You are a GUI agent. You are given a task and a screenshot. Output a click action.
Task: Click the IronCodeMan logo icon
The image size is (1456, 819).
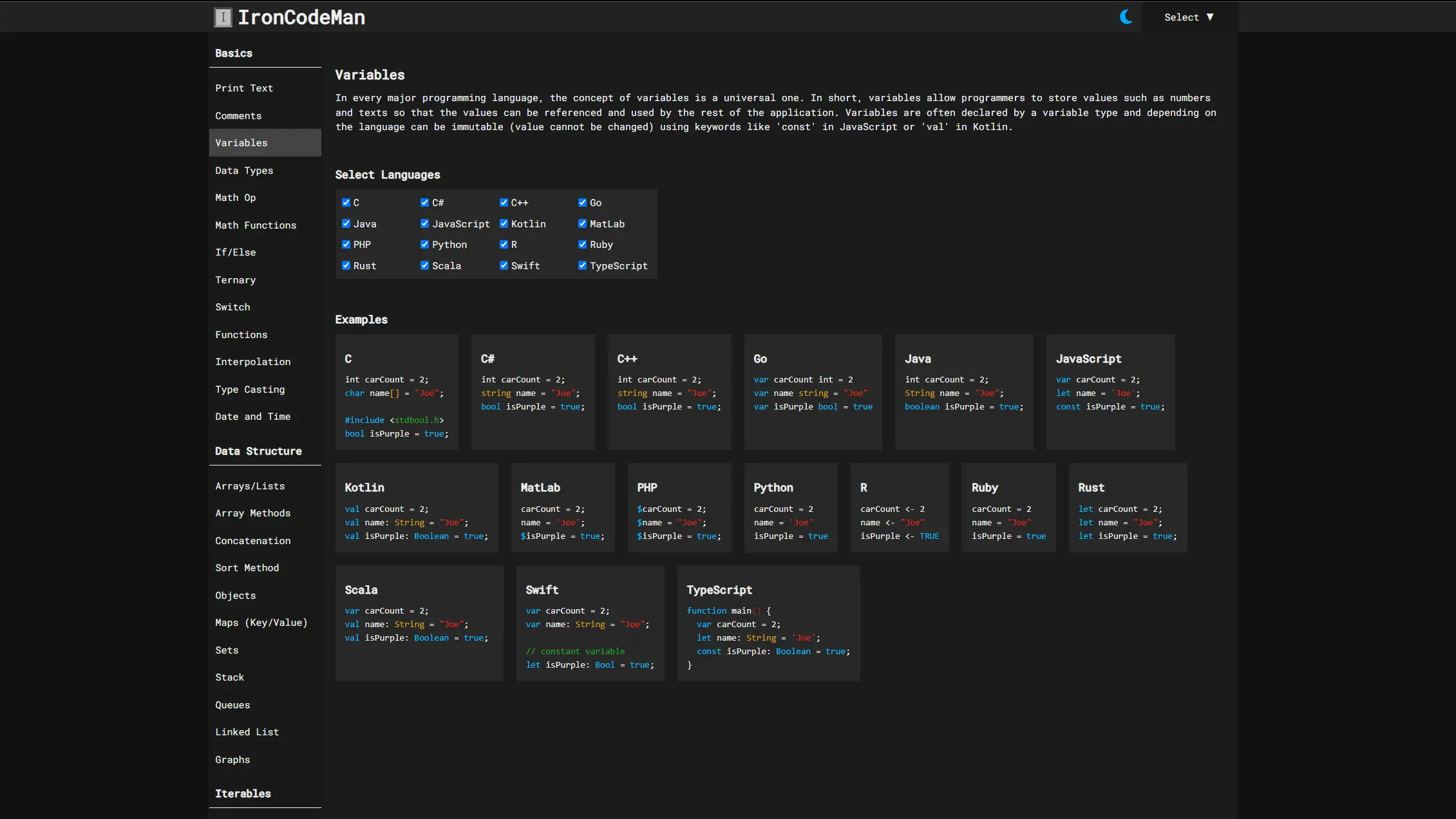pyautogui.click(x=223, y=17)
